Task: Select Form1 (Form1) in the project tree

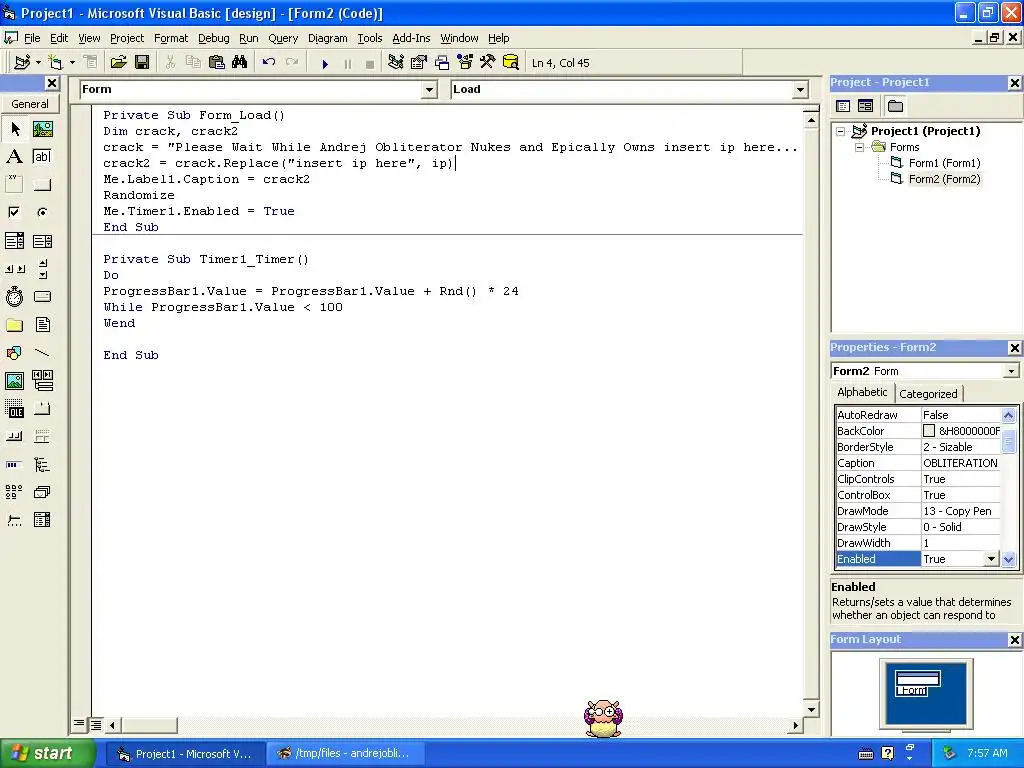Action: (944, 163)
